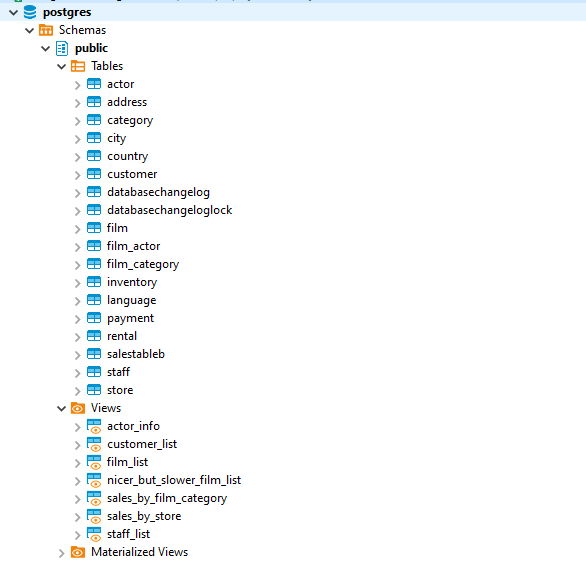
Task: Select the sales_by_store view name
Action: 144,517
